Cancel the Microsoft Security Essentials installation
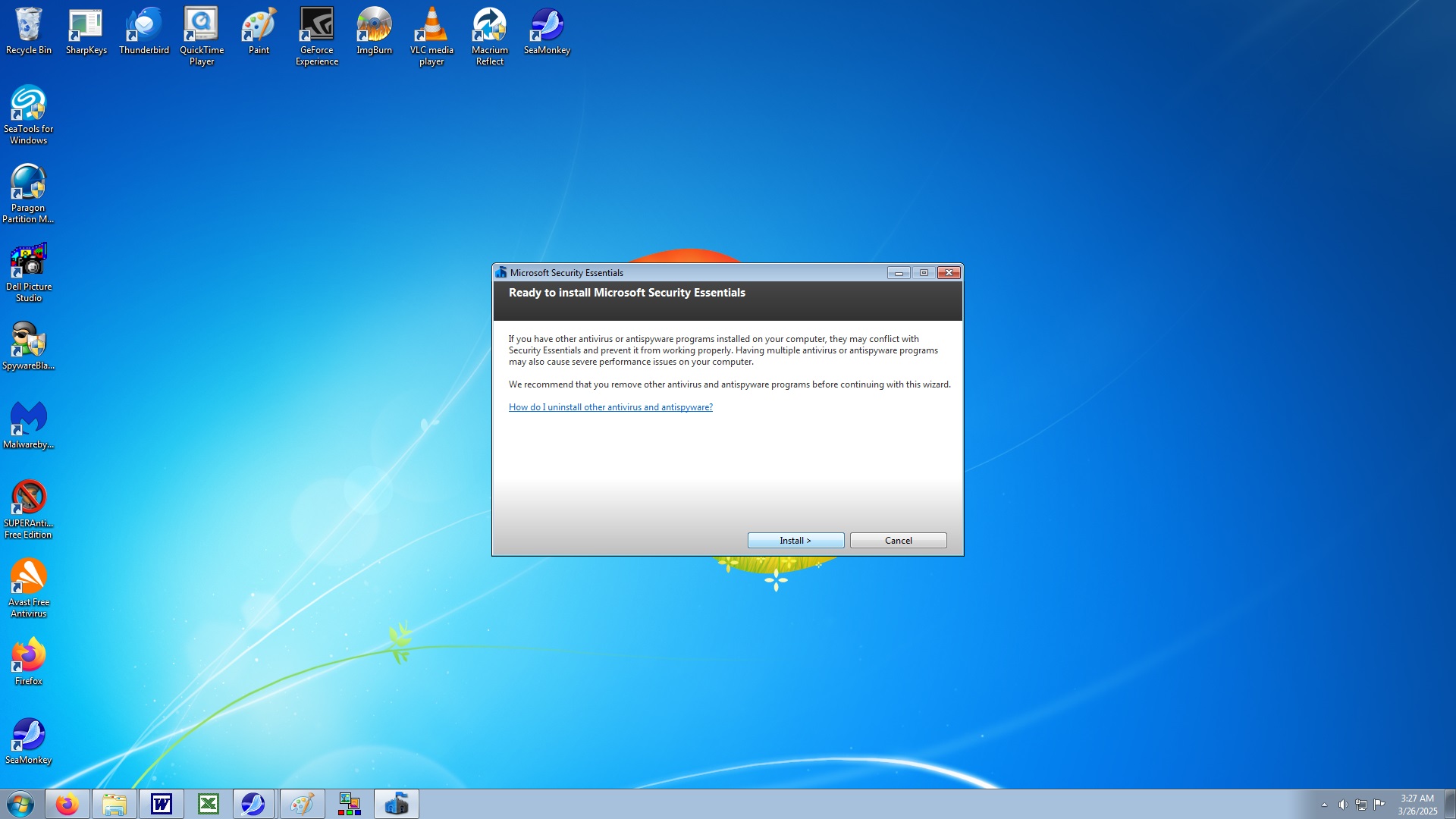1456x819 pixels. [x=898, y=540]
